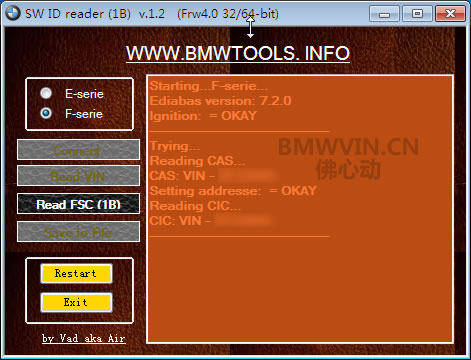Click the "CIC: VIN -" log line

pyautogui.click(x=180, y=221)
